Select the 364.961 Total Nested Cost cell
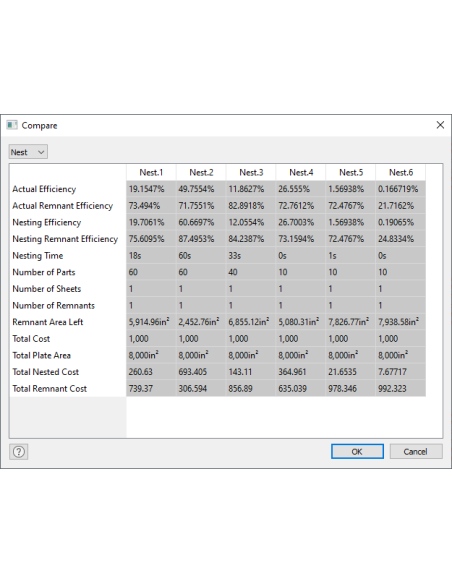Image resolution: width=452 pixels, height=584 pixels. coord(301,372)
